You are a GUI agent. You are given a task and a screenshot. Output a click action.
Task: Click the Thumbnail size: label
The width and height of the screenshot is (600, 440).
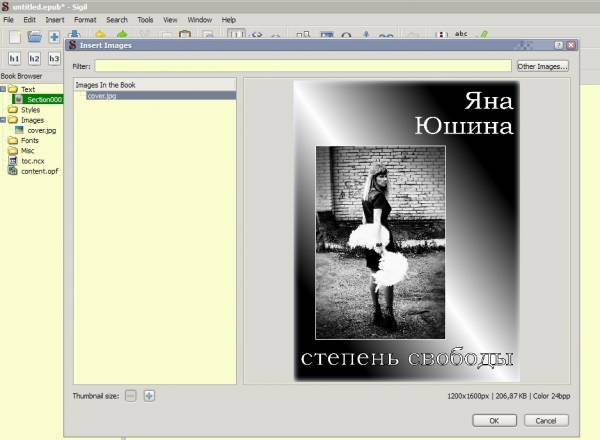click(x=96, y=396)
